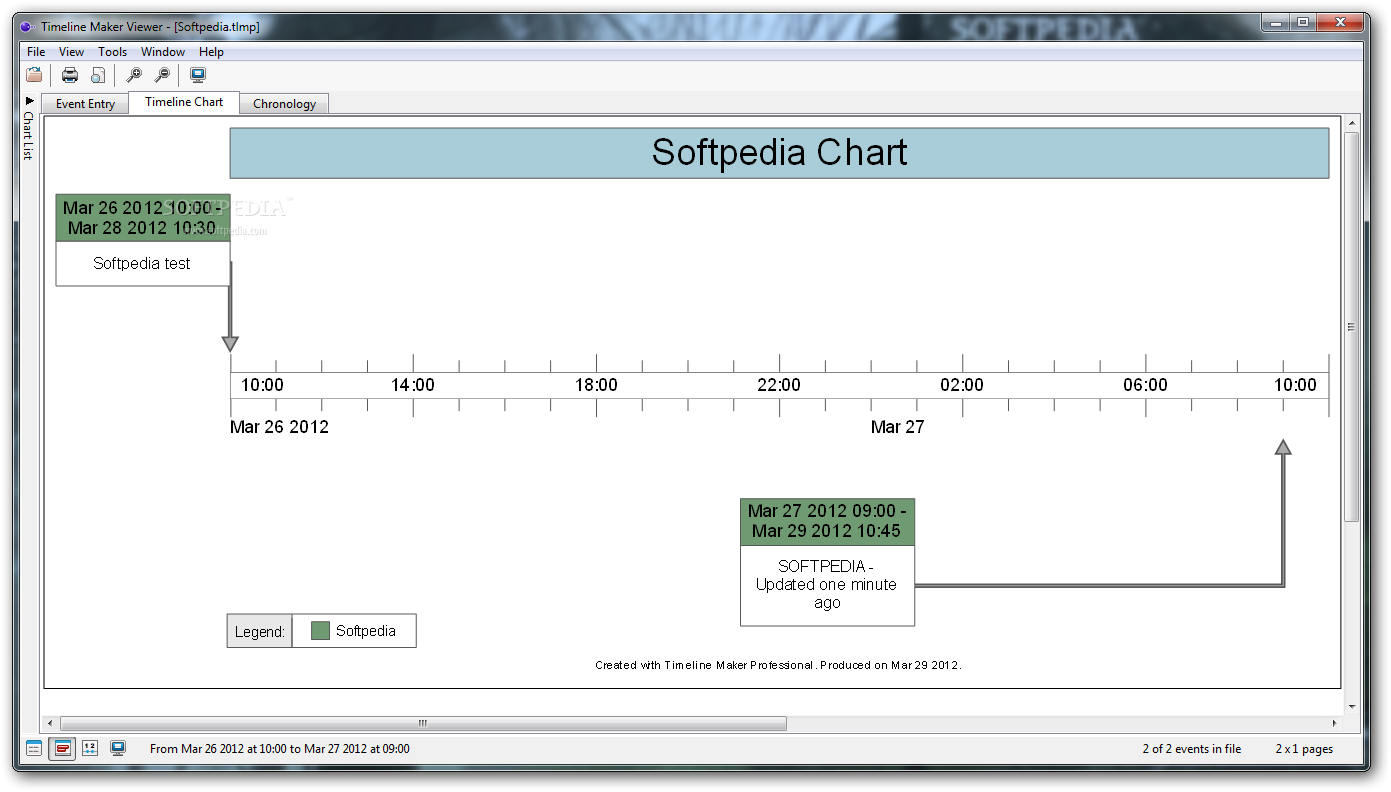
Task: Select Timeline Chart view icon in status bar
Action: pyautogui.click(x=62, y=748)
